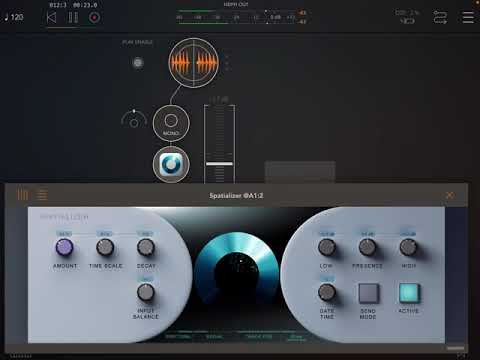Screen dimensions: 480x360
Task: Toggle the cyan ACTIVE button
Action: coord(409,293)
